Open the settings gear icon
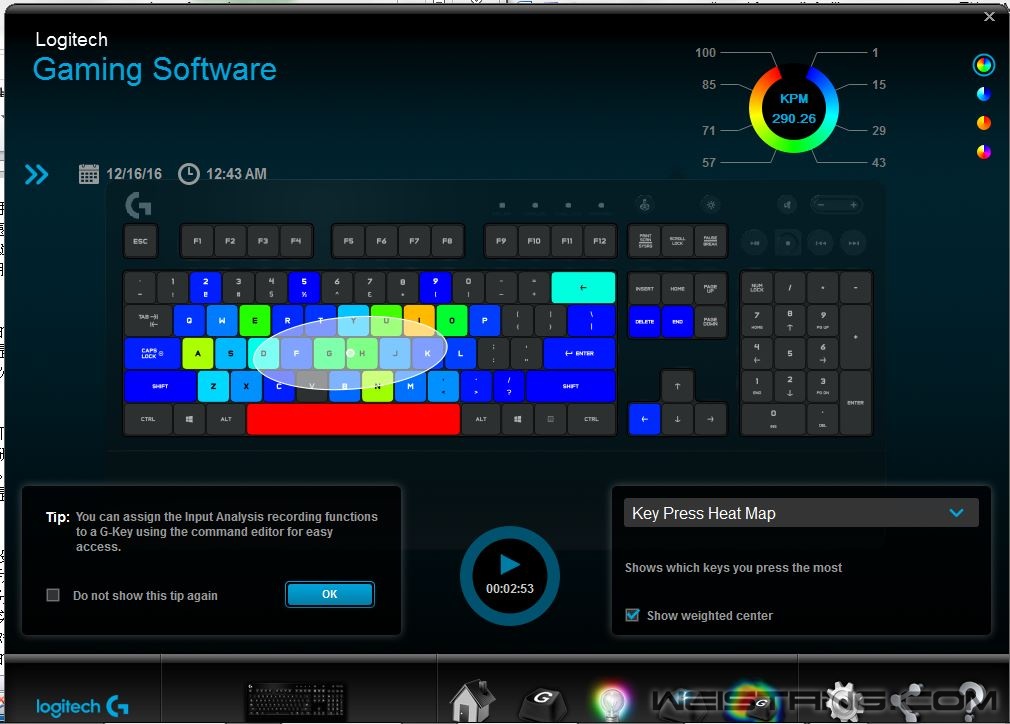This screenshot has height=724, width=1010. 844,701
